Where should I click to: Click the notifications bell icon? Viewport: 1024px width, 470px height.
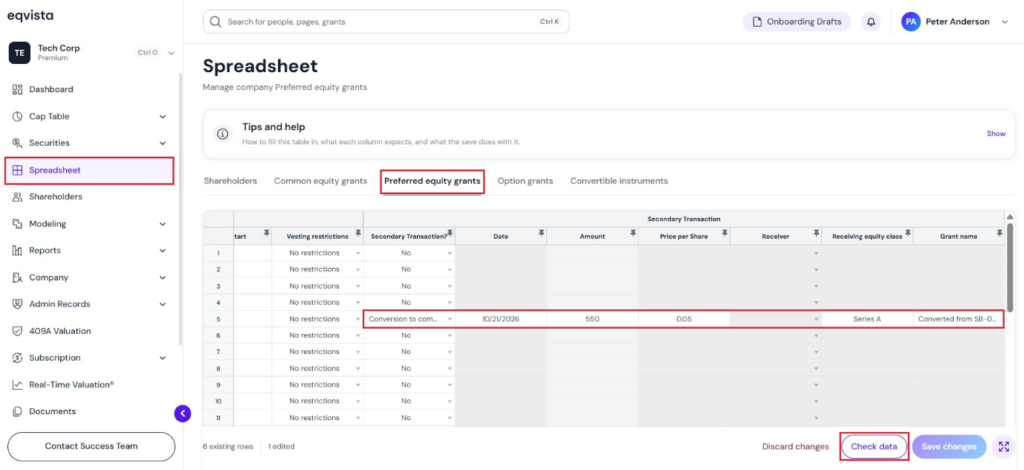point(871,22)
